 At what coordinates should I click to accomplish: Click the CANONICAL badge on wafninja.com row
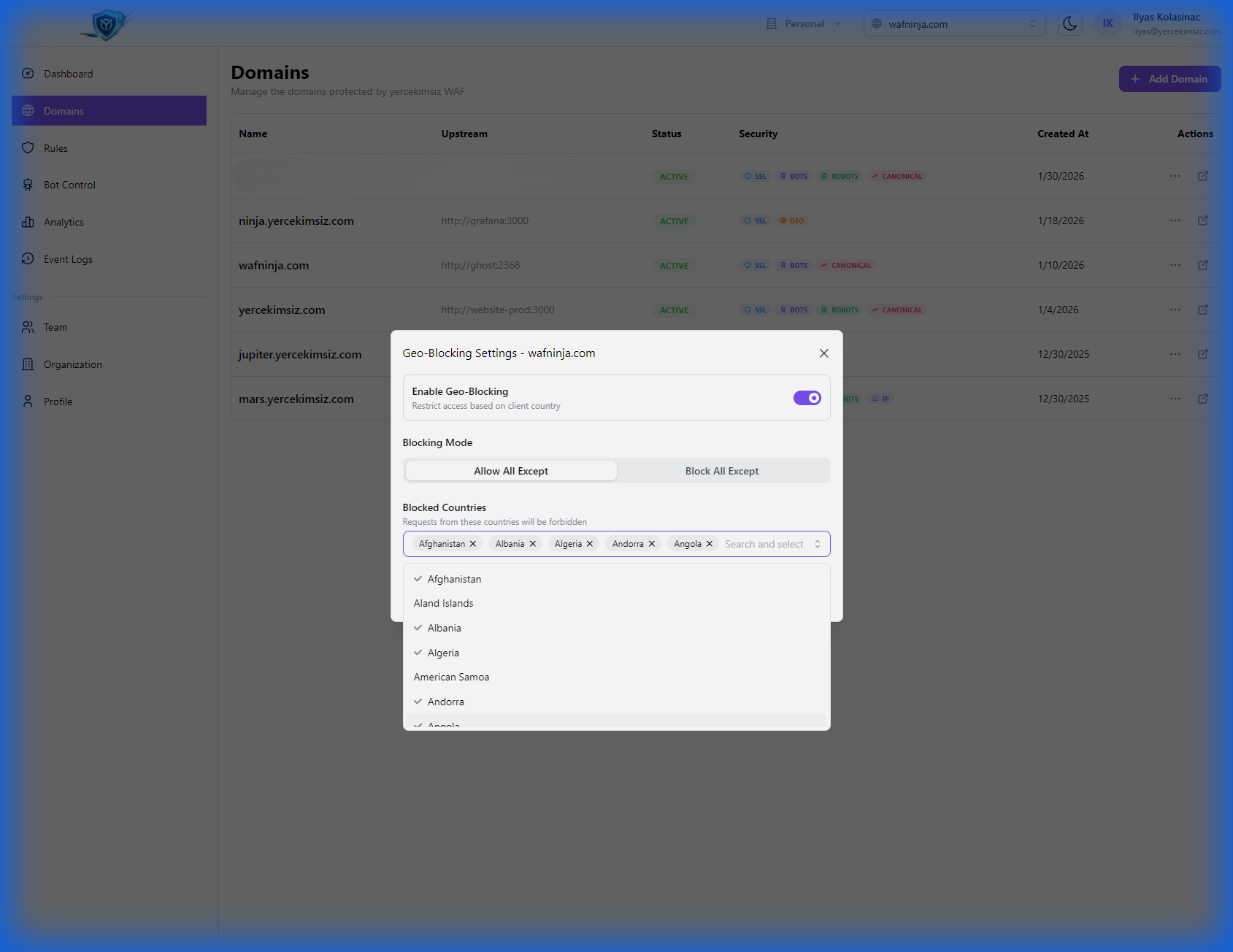[x=846, y=266]
